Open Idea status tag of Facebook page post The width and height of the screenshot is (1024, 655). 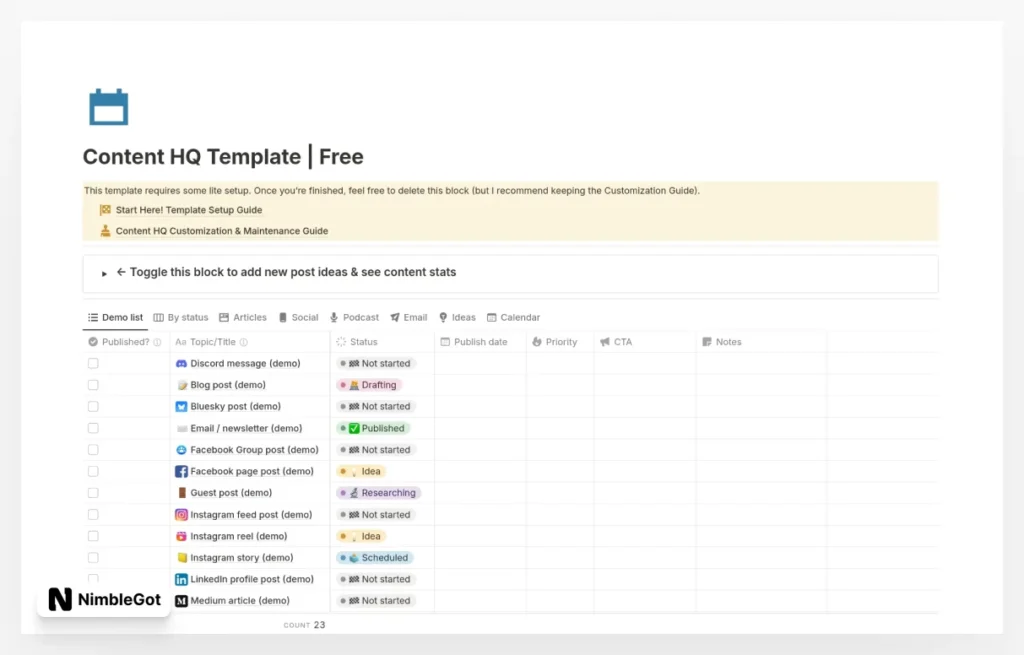point(361,471)
